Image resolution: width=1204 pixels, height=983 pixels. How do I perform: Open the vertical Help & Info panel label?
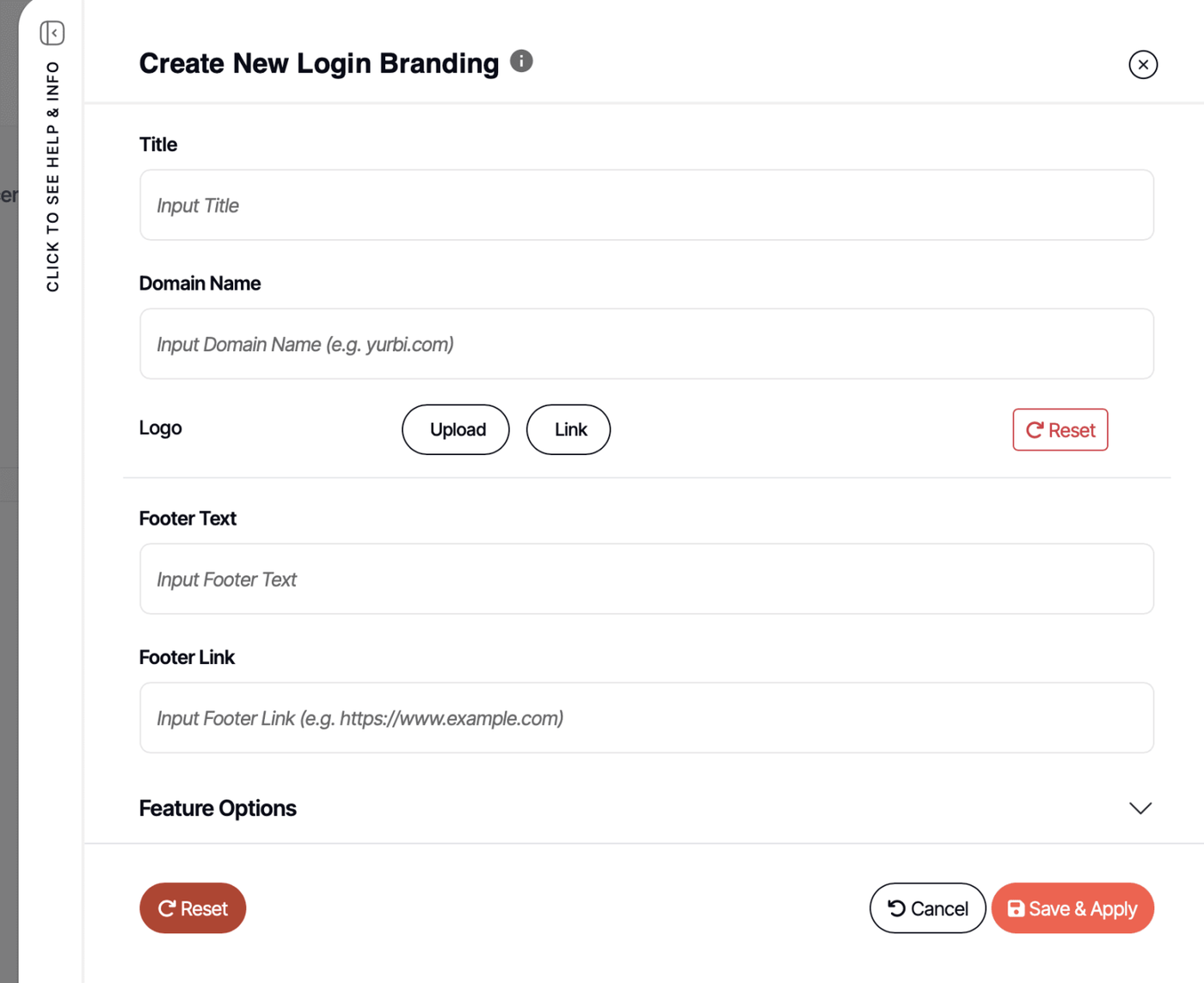(x=53, y=176)
